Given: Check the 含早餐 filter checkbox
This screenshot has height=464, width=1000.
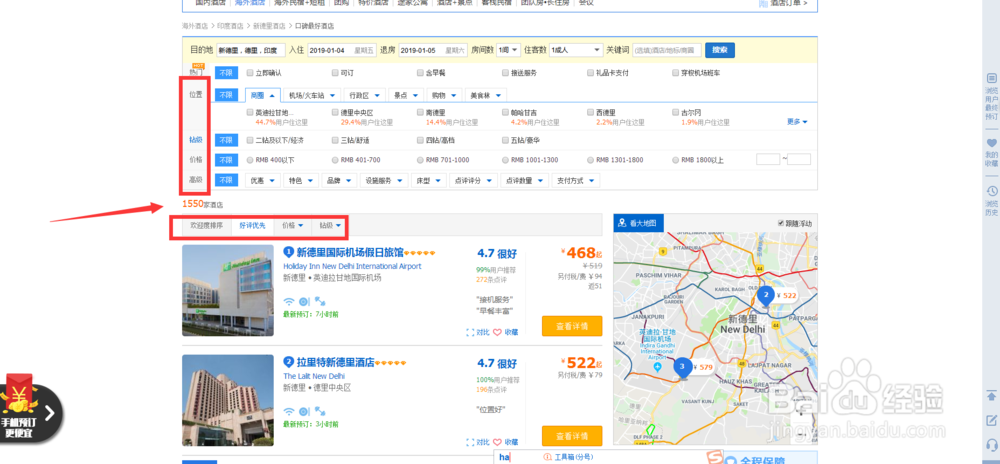Looking at the screenshot, I should (x=420, y=73).
